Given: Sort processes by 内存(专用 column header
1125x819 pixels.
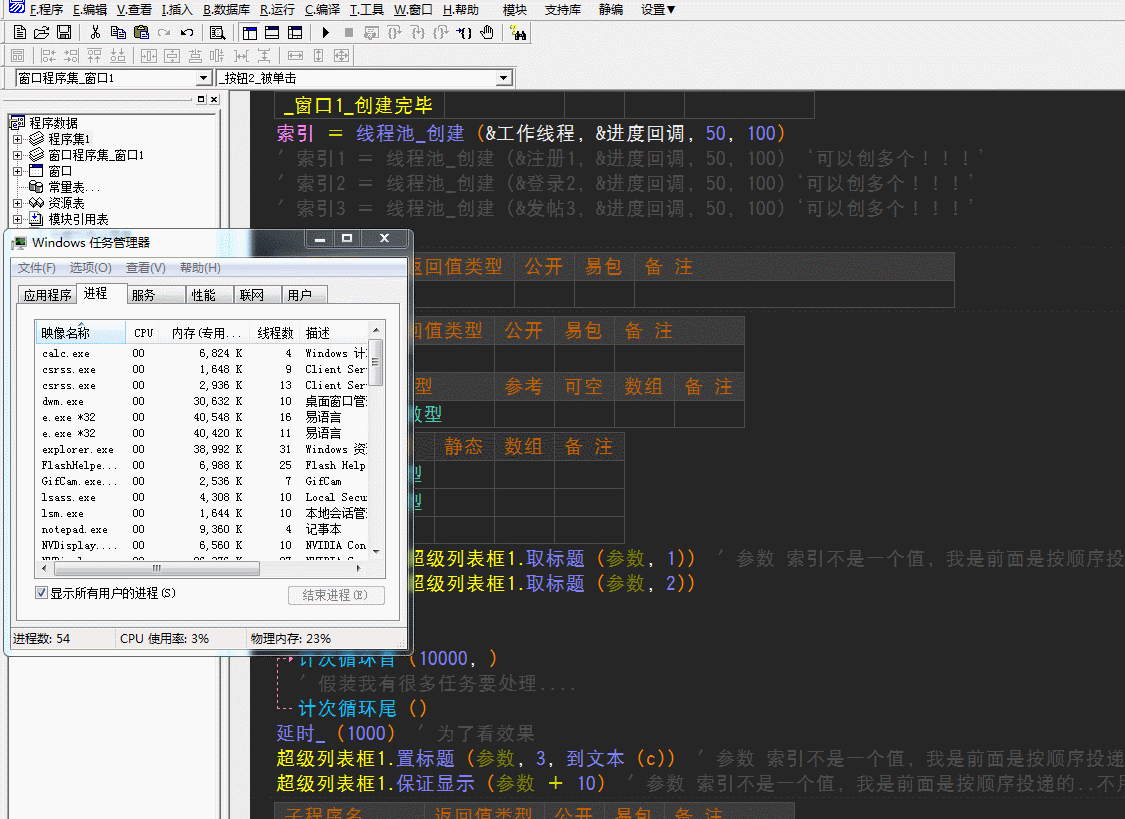Looking at the screenshot, I should point(205,333).
